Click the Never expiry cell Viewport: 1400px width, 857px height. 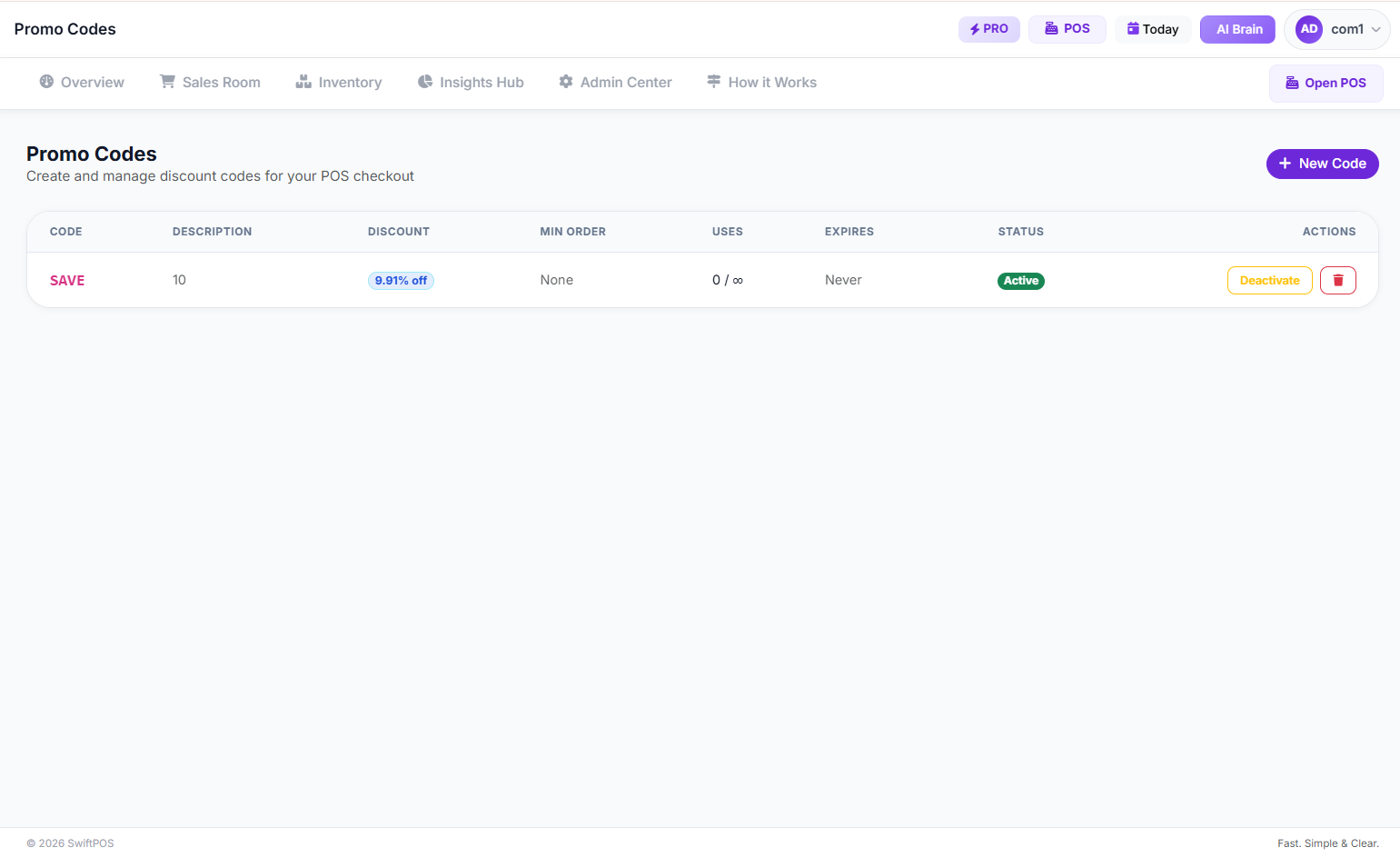pos(843,280)
